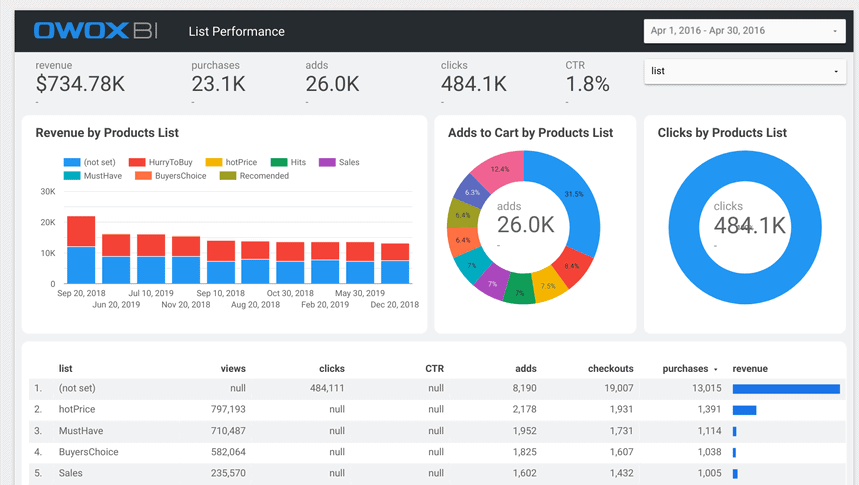The image size is (859, 485).
Task: Click the 710,487 views cell
Action: [228, 431]
